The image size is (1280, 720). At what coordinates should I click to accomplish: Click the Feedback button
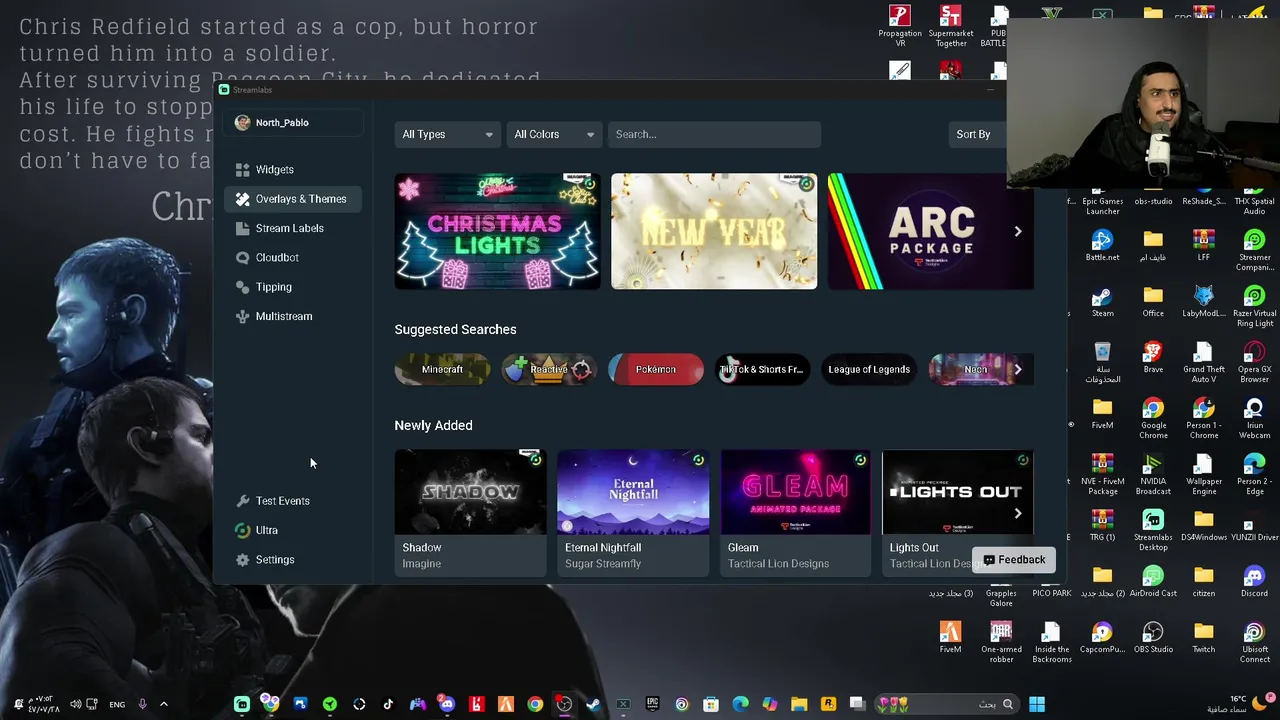(1013, 560)
